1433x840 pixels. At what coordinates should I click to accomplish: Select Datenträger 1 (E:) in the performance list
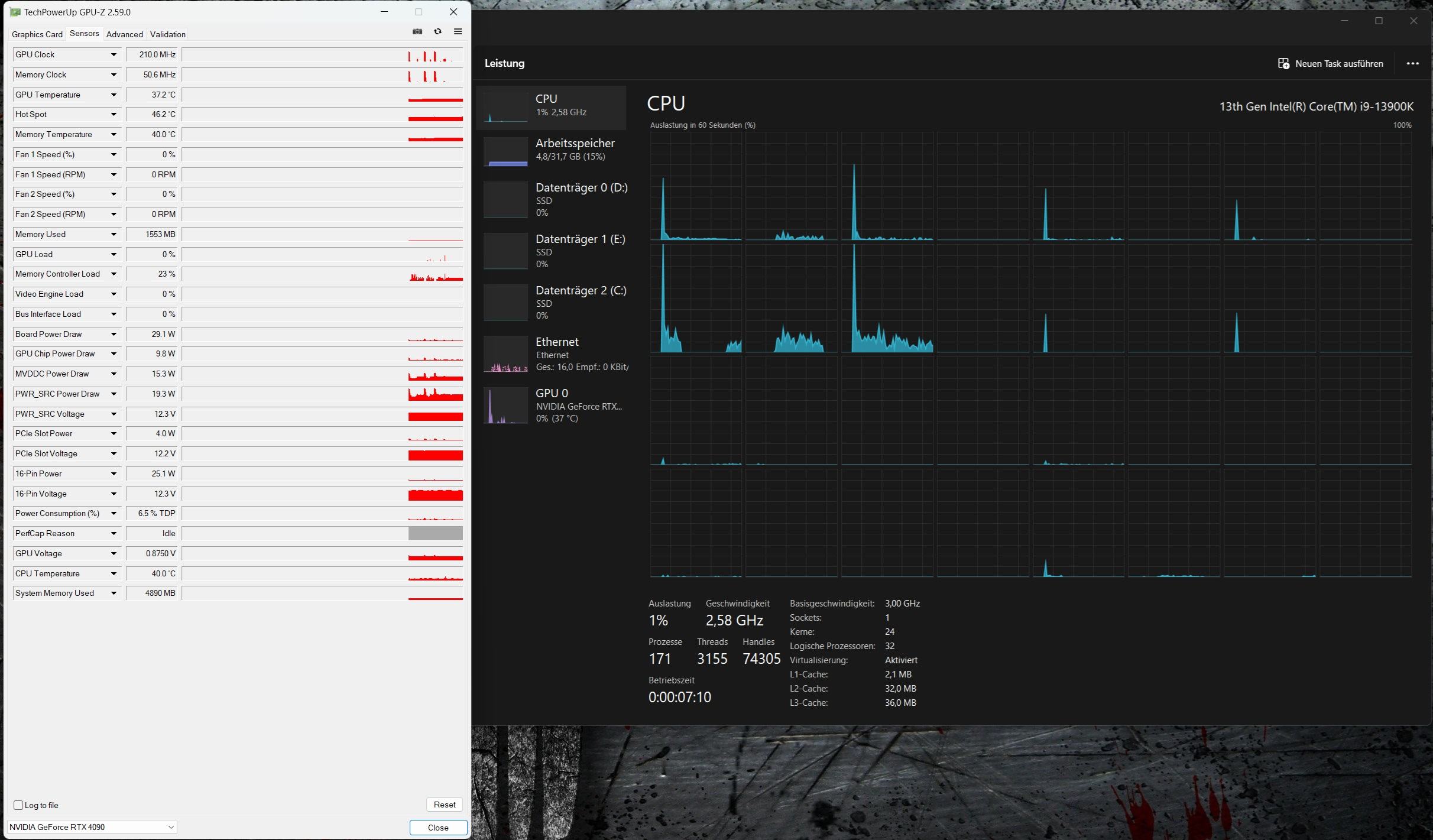point(552,251)
